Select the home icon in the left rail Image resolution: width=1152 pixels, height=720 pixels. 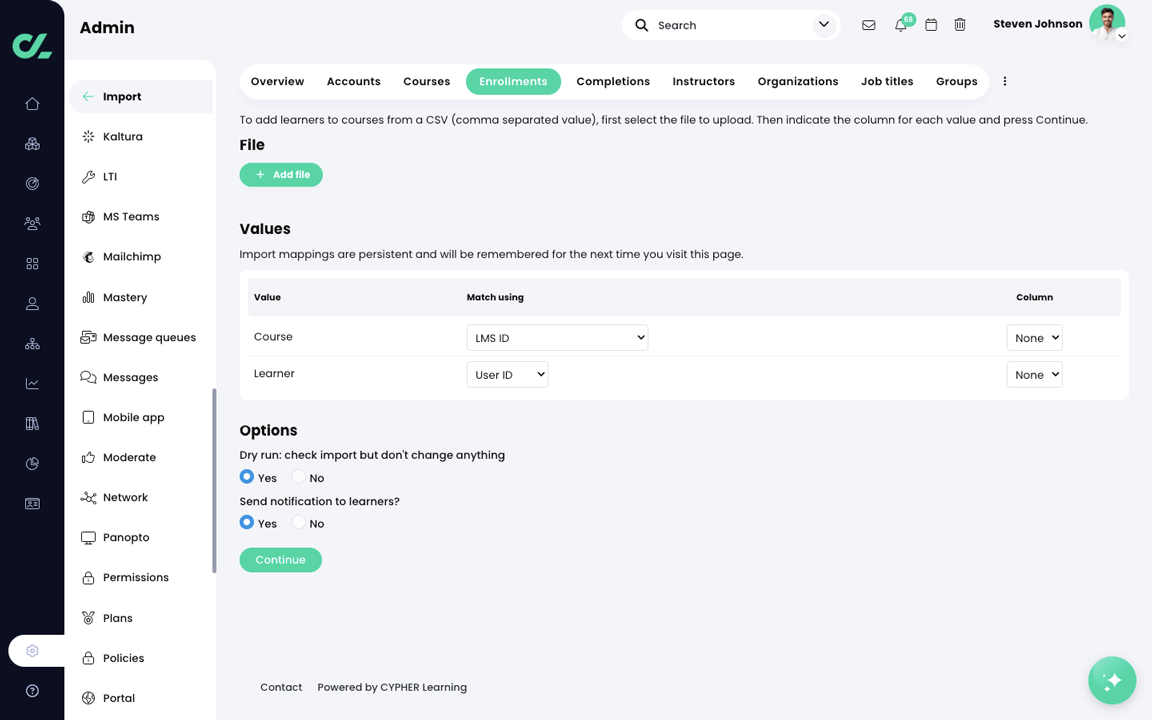pyautogui.click(x=32, y=103)
